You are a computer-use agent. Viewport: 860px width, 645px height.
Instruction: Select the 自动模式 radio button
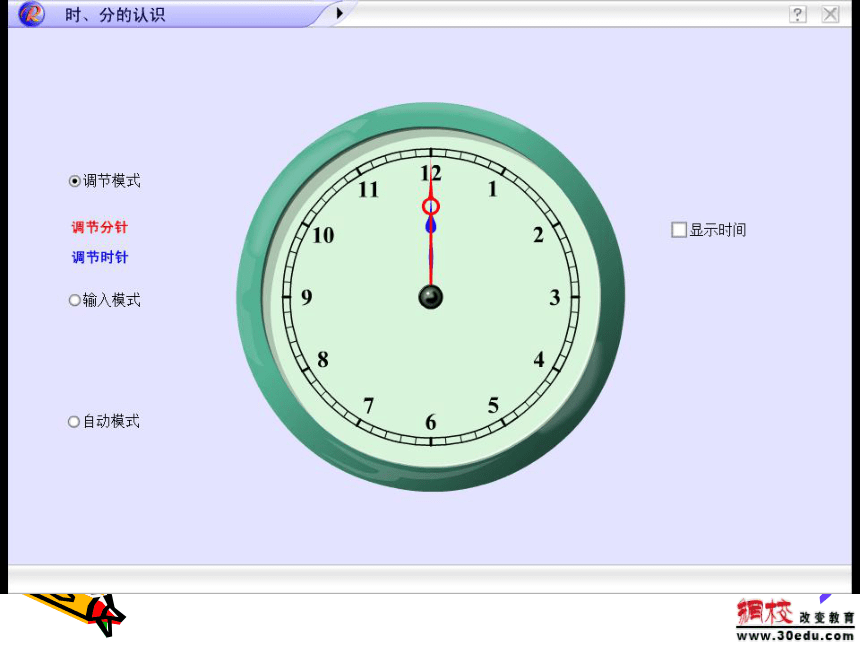tap(74, 421)
